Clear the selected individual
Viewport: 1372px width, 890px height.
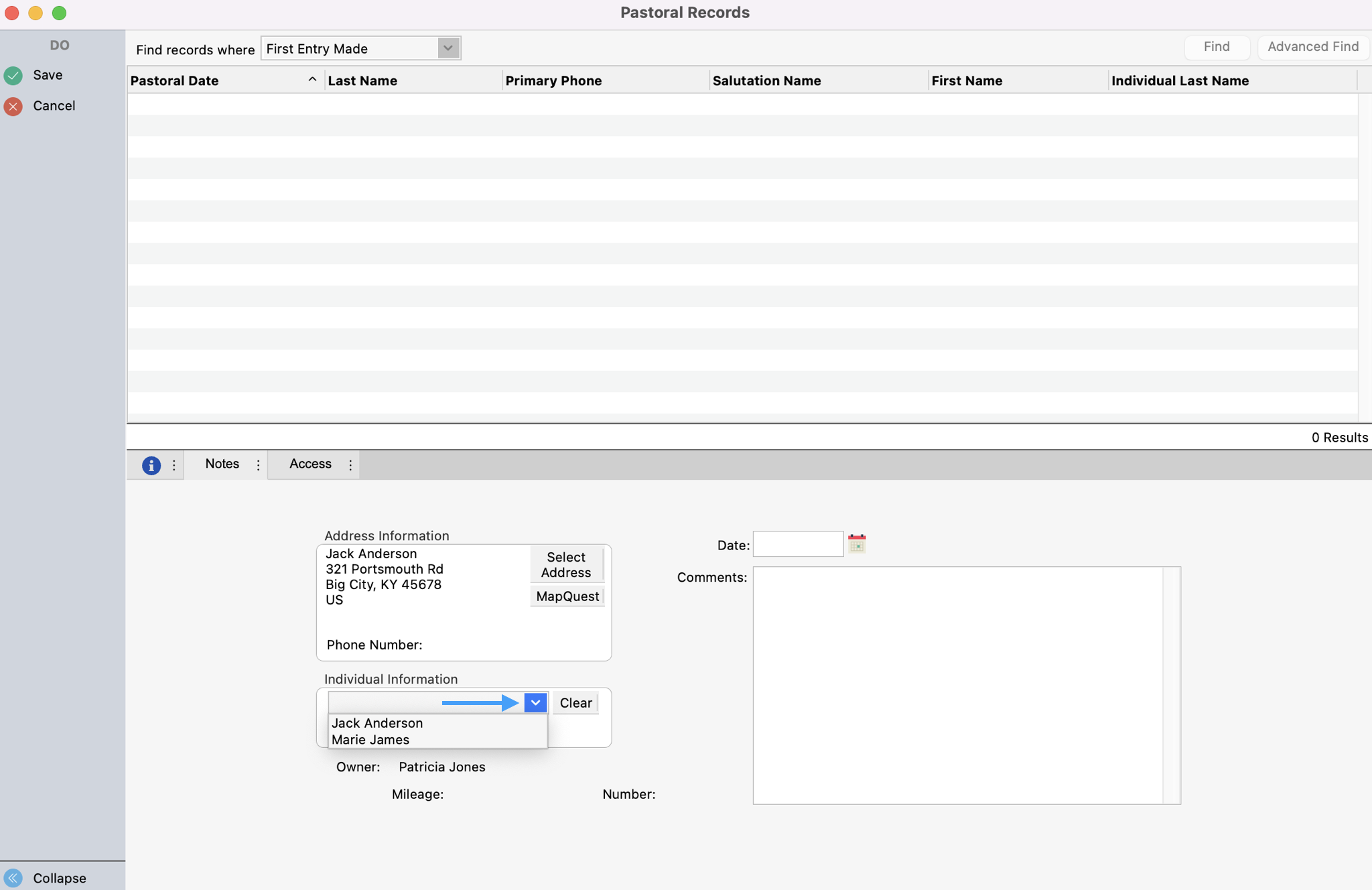pyautogui.click(x=575, y=702)
